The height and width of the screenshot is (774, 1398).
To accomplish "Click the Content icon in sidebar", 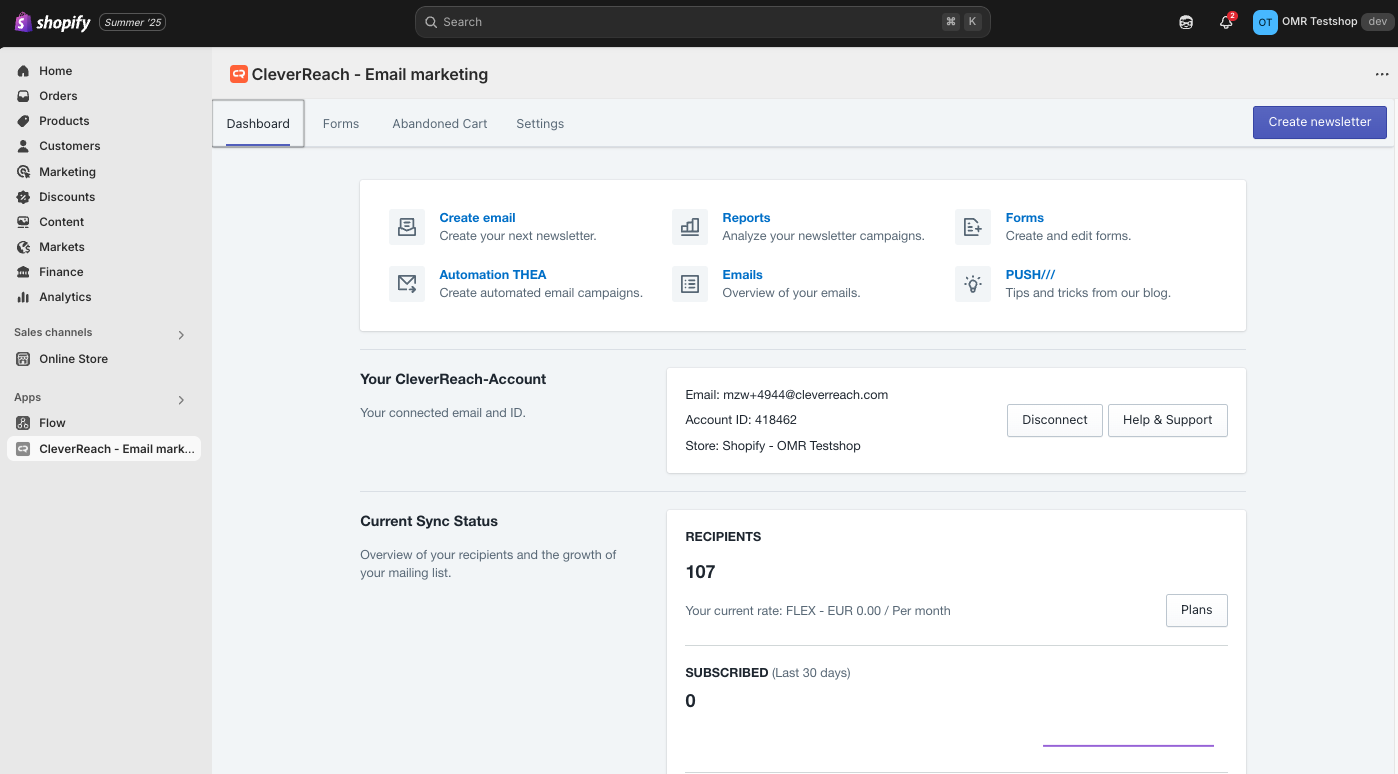I will tap(23, 222).
